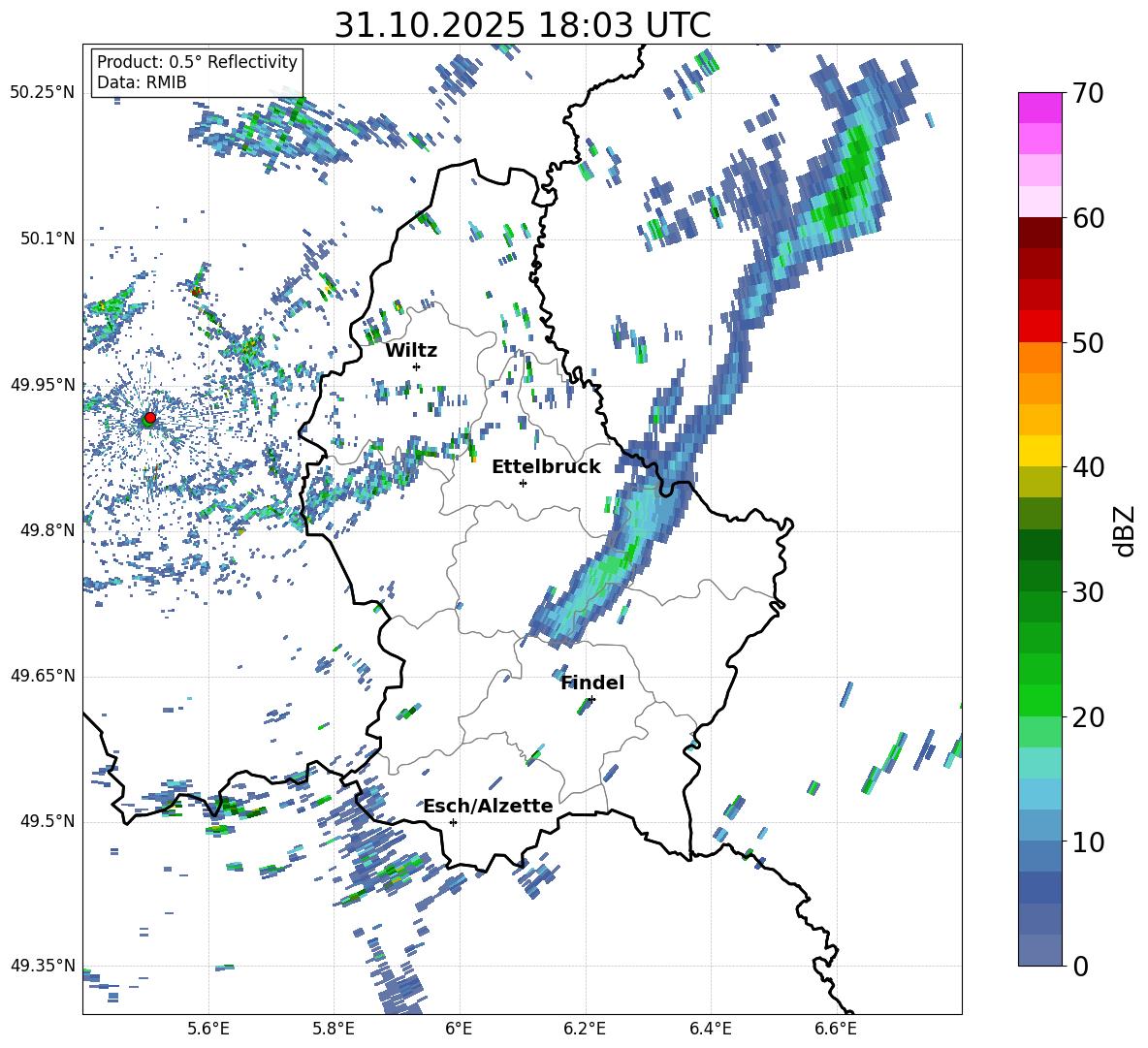Click the Wiltz city label
1148x1048 pixels.
tap(411, 351)
